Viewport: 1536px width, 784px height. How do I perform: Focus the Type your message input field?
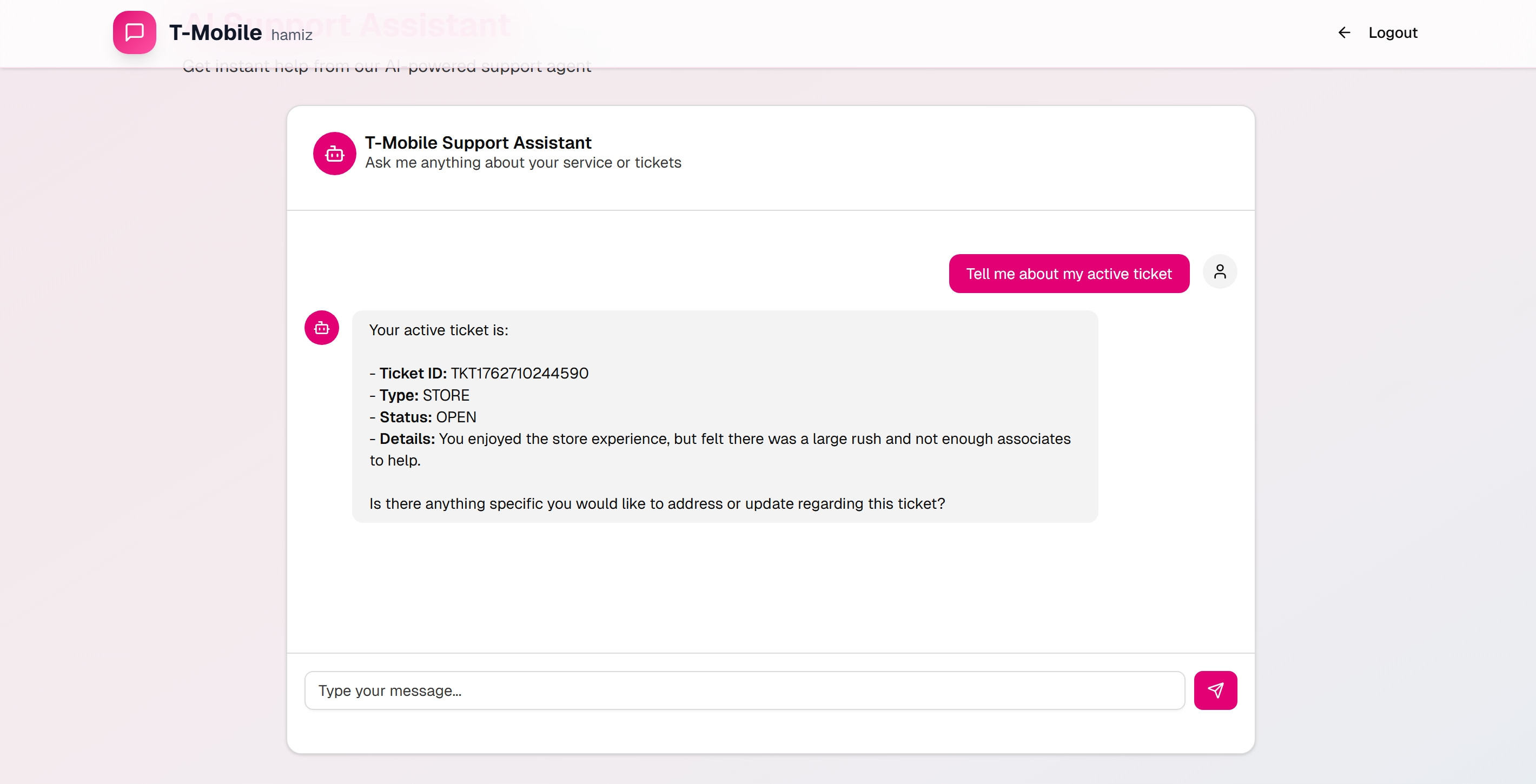click(744, 690)
